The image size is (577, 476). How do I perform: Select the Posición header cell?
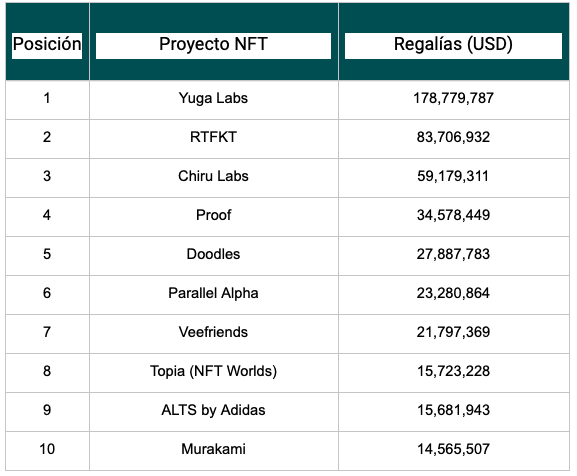click(47, 42)
